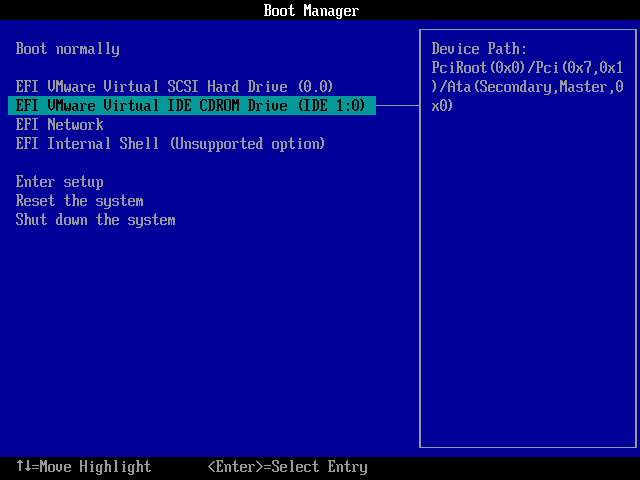Choose Reset the system
Screen dimensions: 640x480
(80, 201)
